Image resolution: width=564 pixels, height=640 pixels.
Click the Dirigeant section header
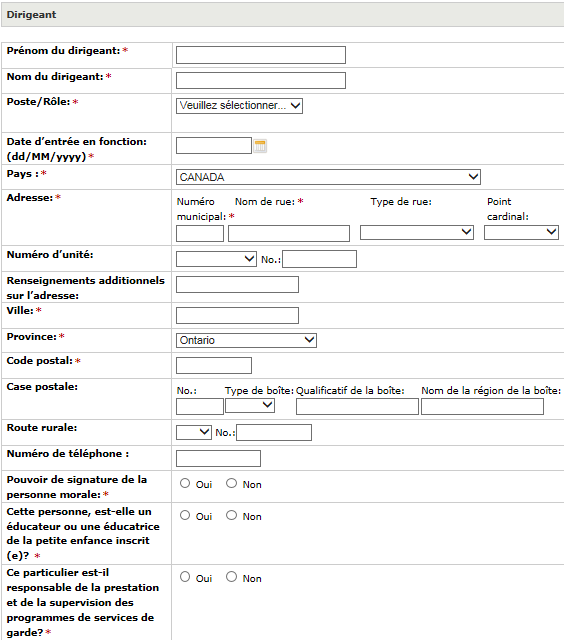282,15
